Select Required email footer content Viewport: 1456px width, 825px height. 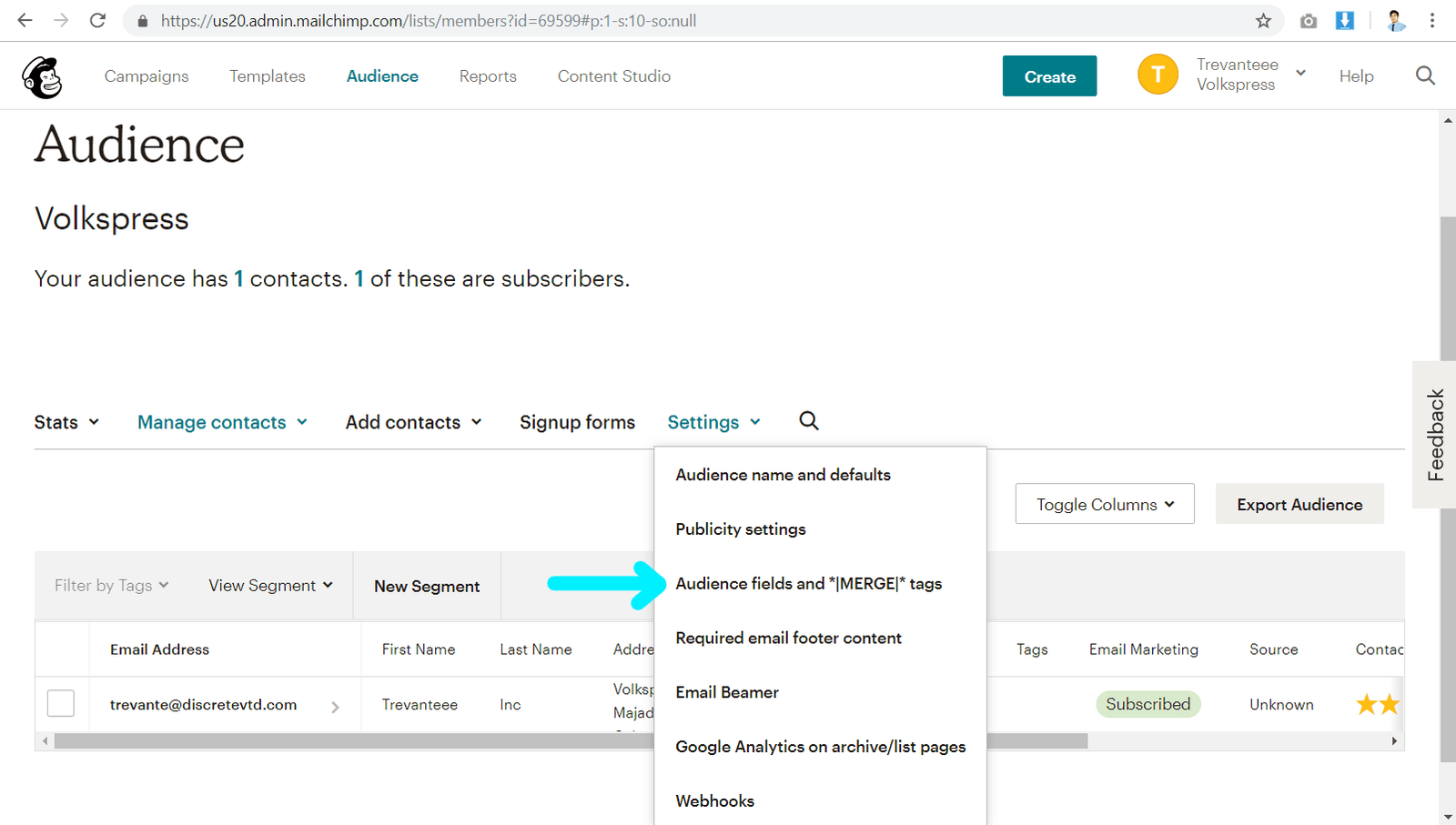788,639
